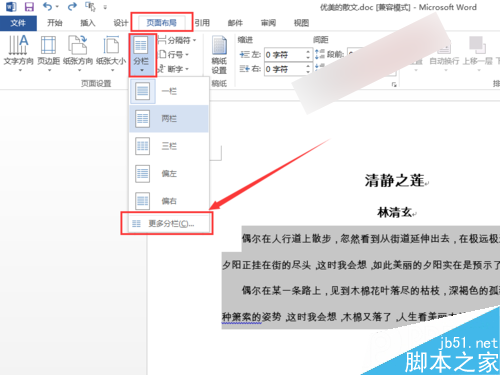The height and width of the screenshot is (375, 500).
Task: Click the 纸张方向 orientation button
Action: (78, 53)
